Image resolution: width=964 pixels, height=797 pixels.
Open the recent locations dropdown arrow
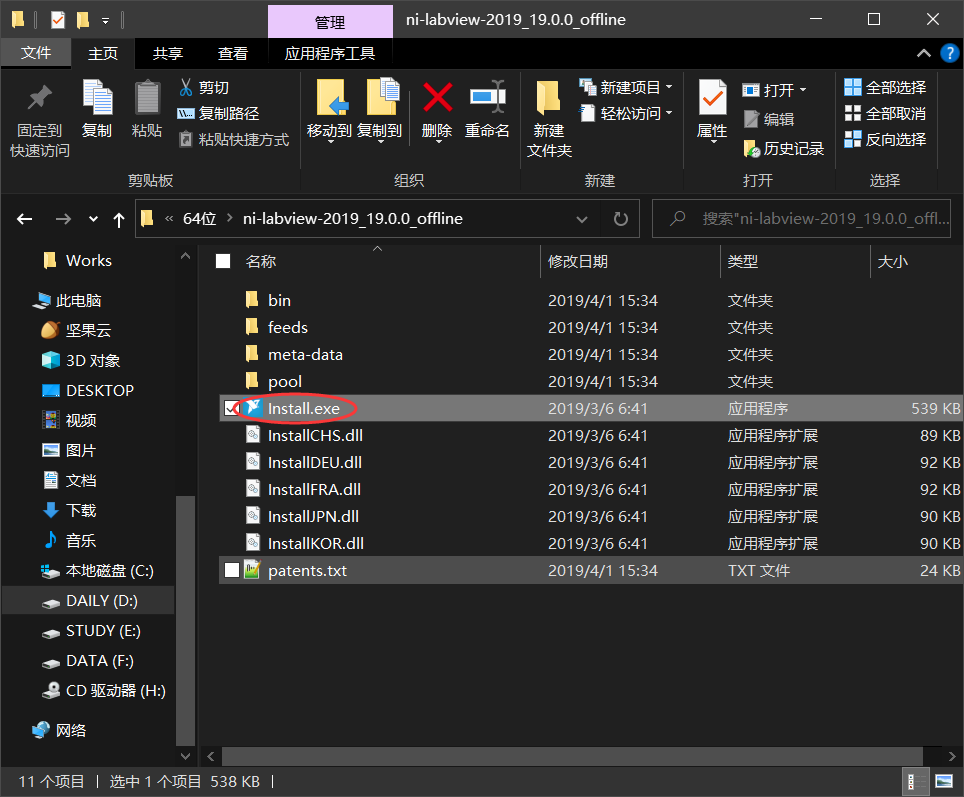[x=93, y=219]
